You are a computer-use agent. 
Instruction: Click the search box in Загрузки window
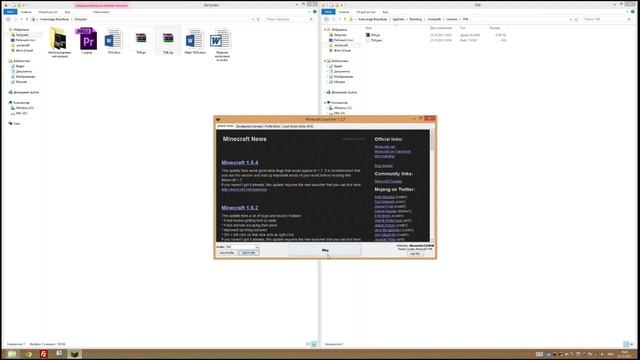point(289,19)
